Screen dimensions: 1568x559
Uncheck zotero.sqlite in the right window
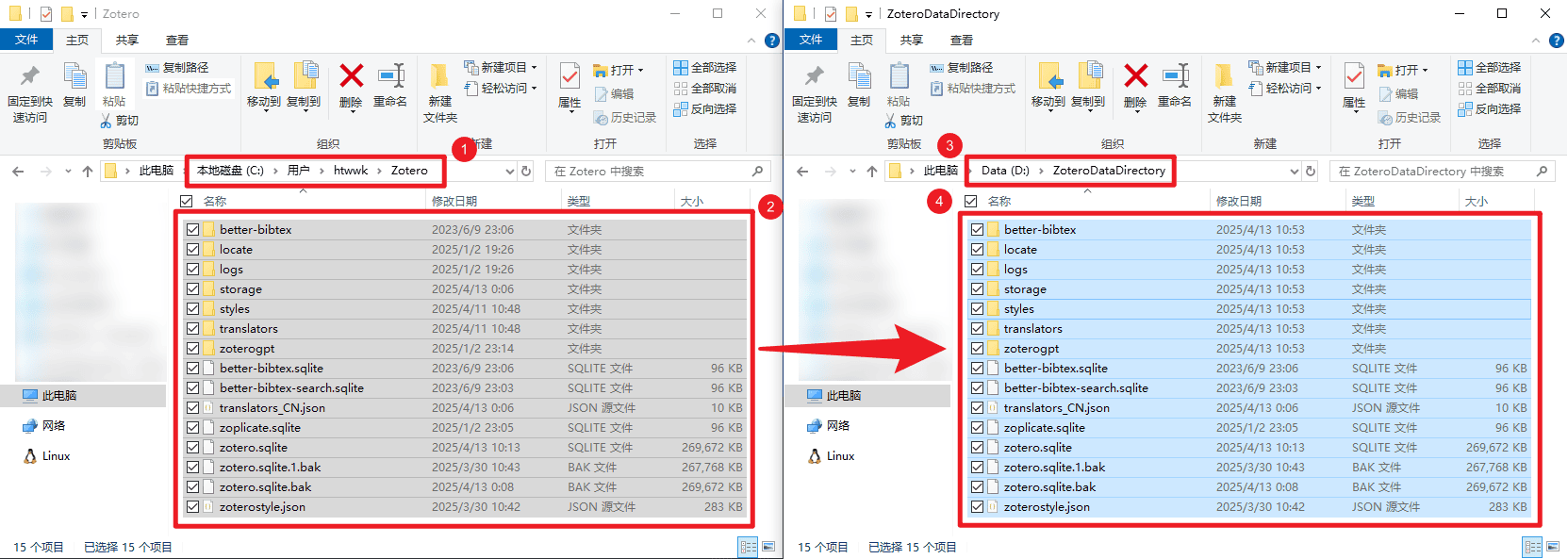coord(978,448)
